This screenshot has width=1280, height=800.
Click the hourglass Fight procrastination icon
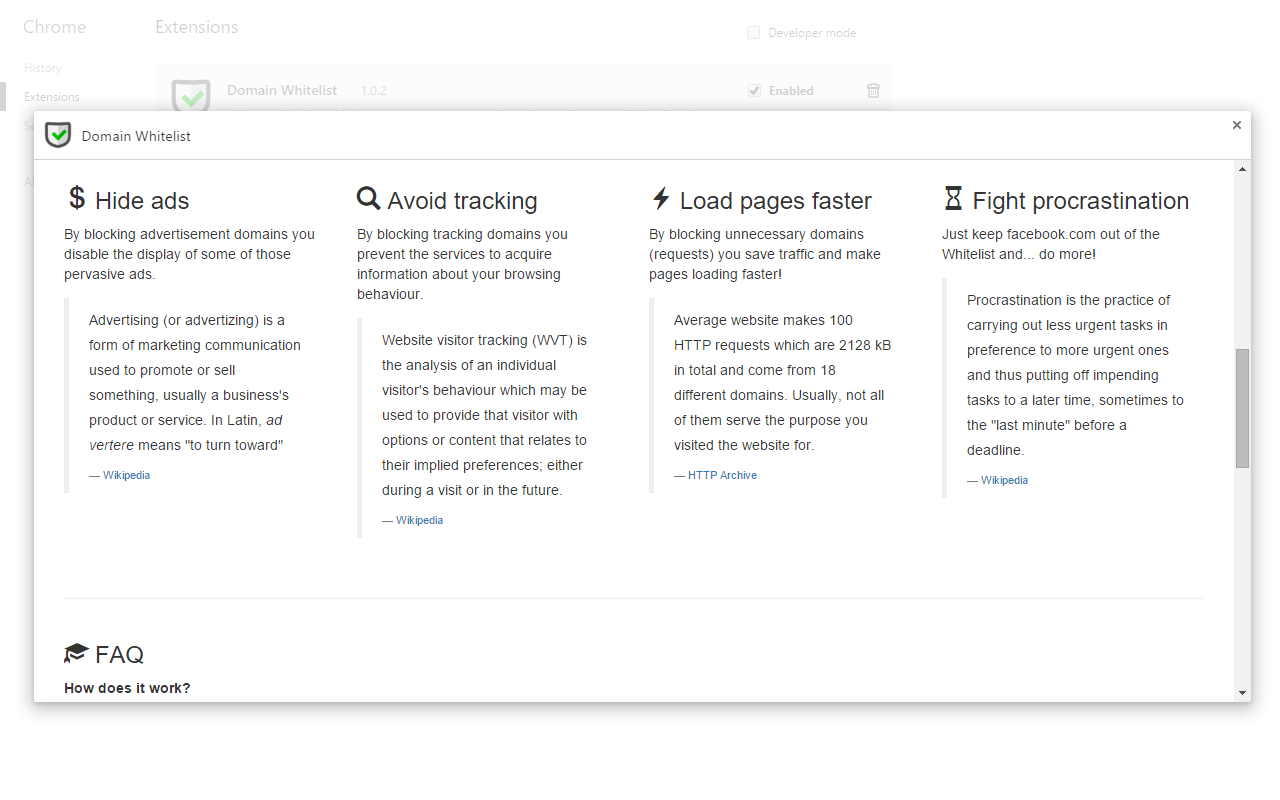coord(953,198)
